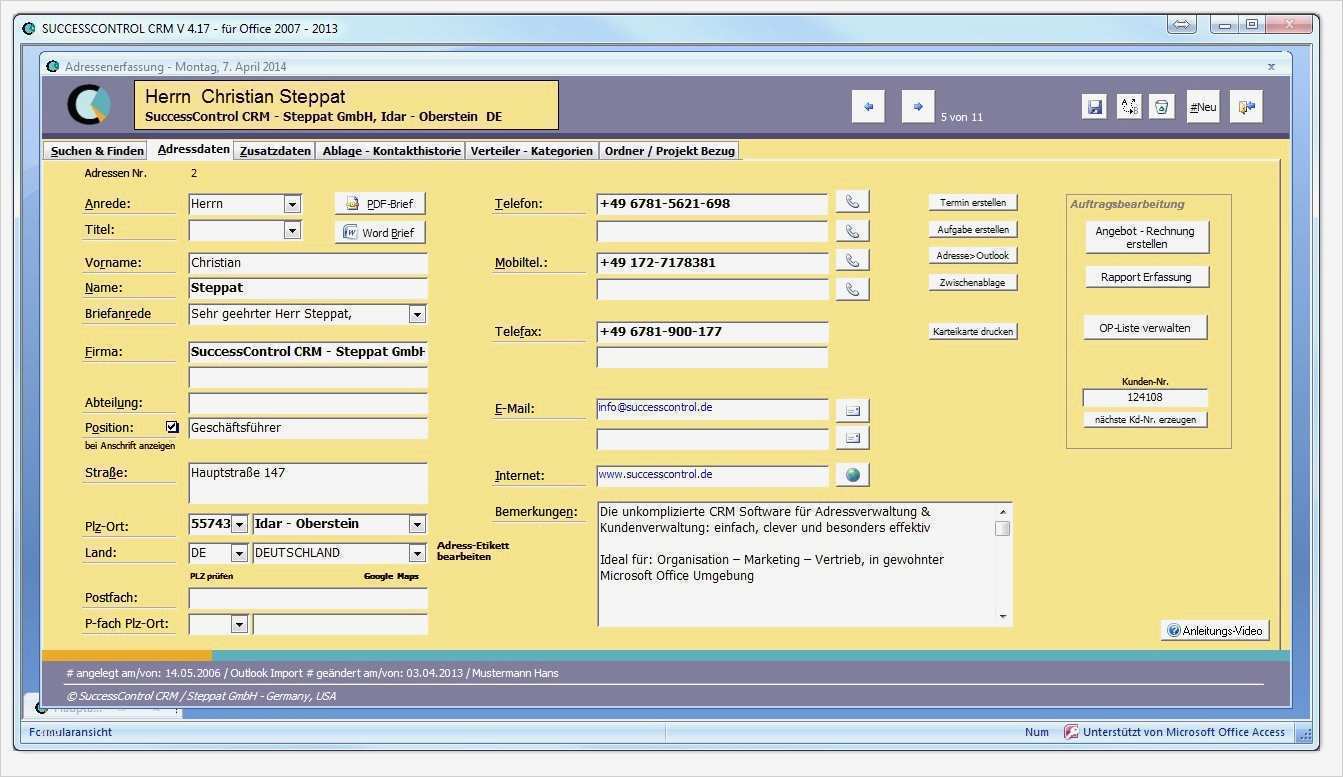Send email via the envelope icon
1343x777 pixels.
point(852,409)
